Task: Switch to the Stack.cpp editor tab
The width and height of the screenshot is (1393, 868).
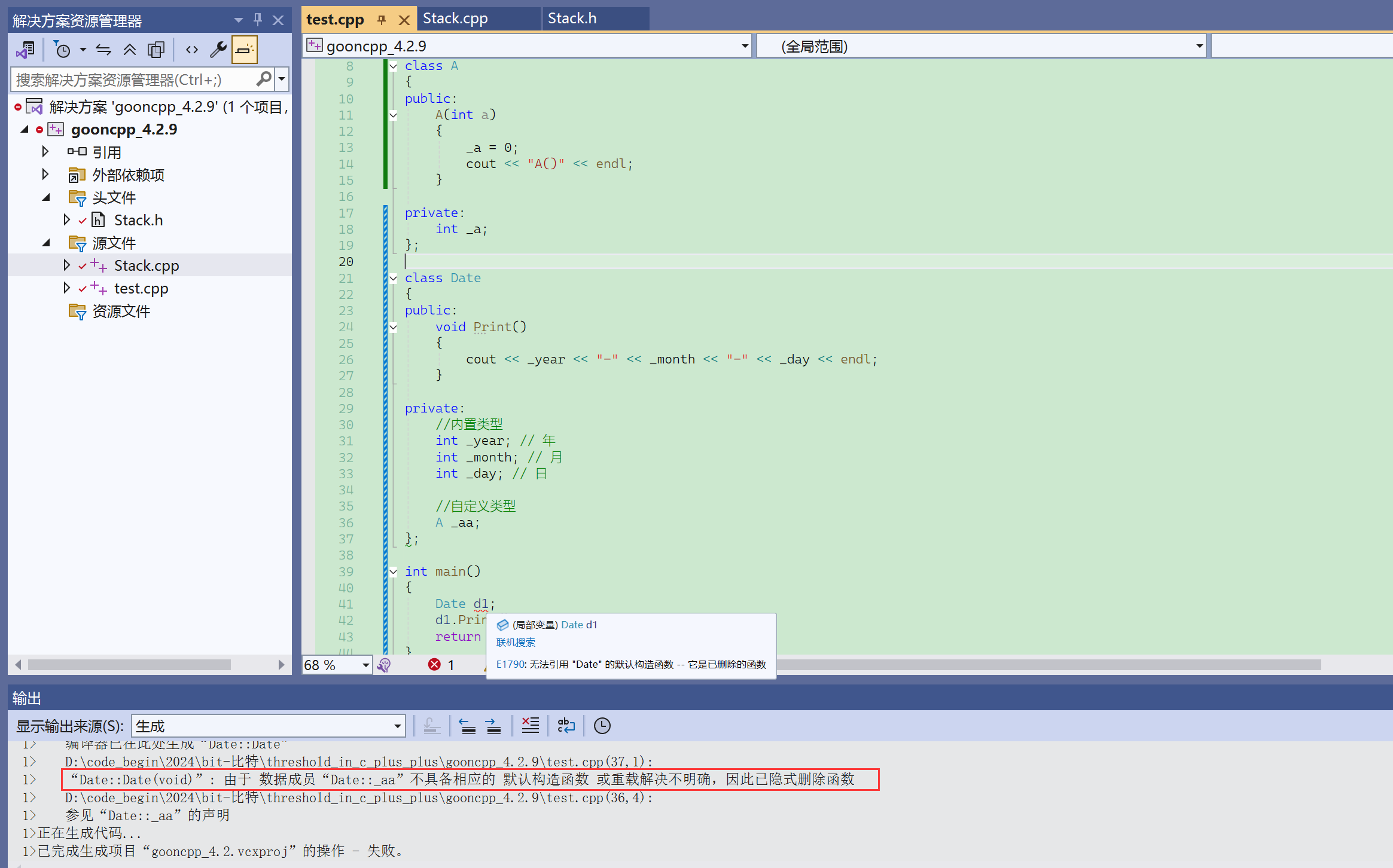Action: coord(455,19)
